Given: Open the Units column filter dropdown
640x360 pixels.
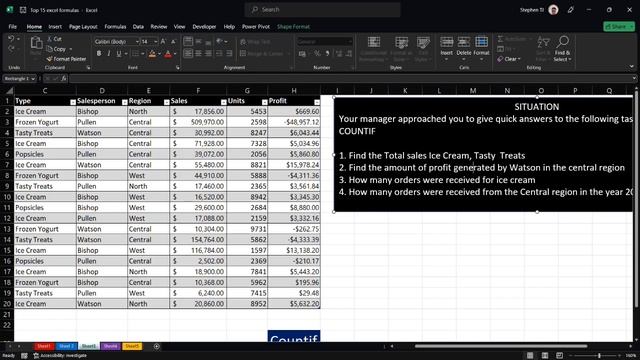Looking at the screenshot, I should tap(264, 102).
